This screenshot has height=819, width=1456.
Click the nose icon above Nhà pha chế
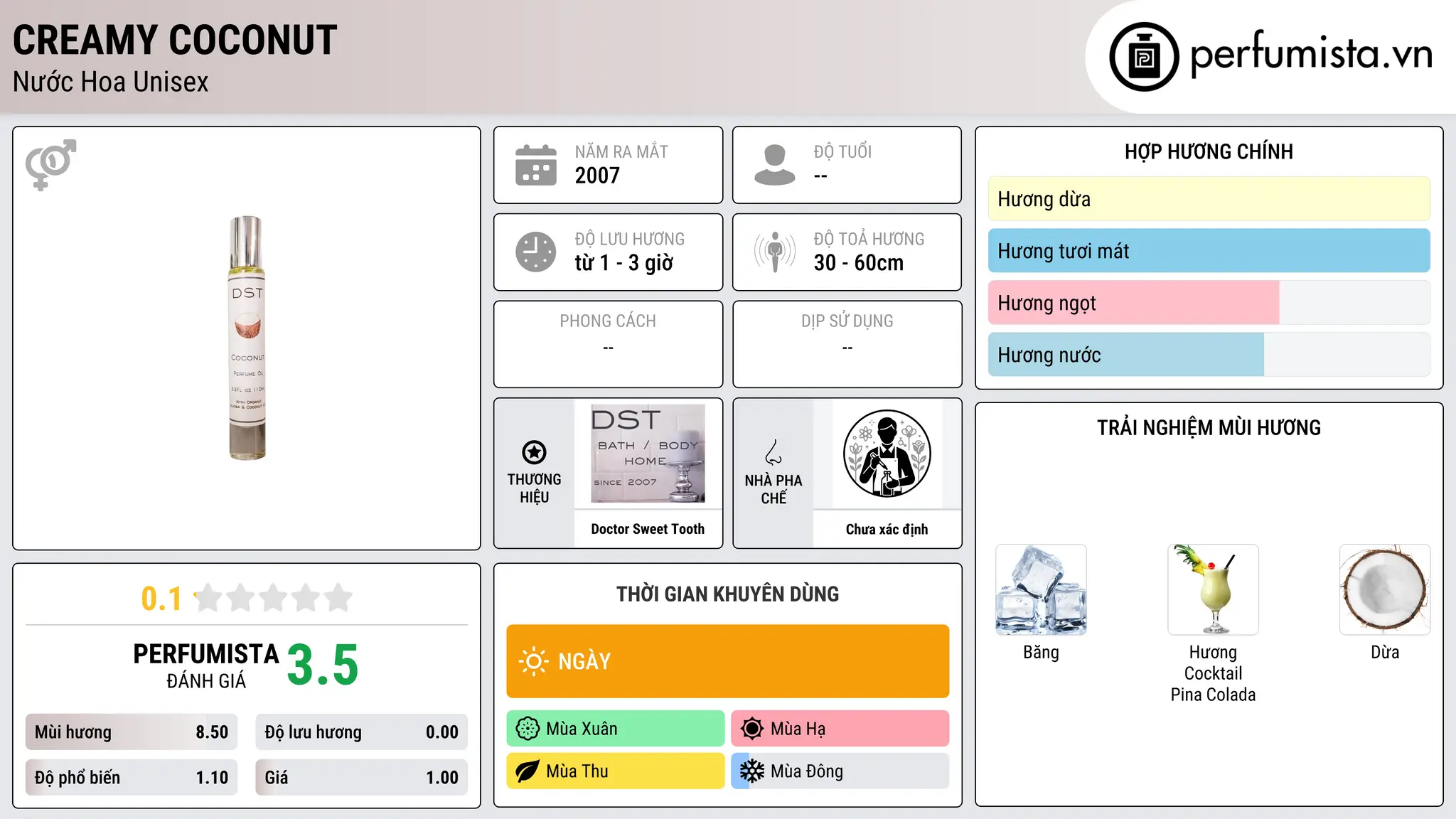[x=773, y=452]
